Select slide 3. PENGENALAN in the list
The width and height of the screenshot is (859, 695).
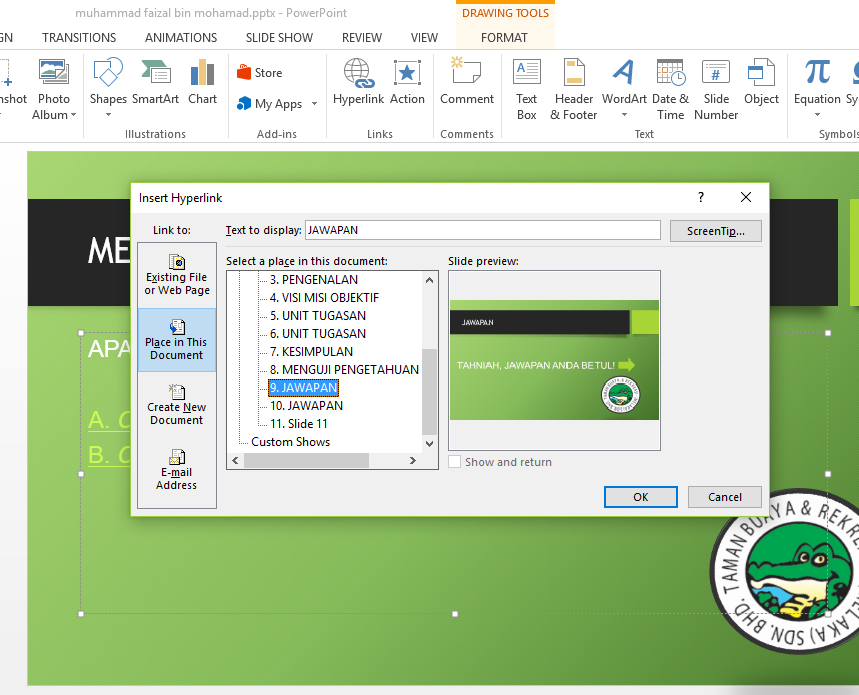tap(313, 279)
